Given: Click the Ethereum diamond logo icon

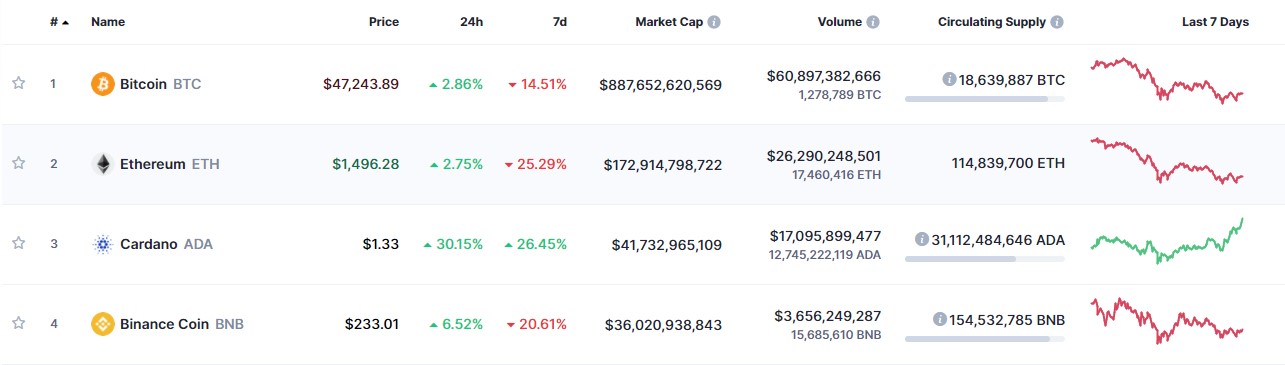Looking at the screenshot, I should (x=102, y=164).
